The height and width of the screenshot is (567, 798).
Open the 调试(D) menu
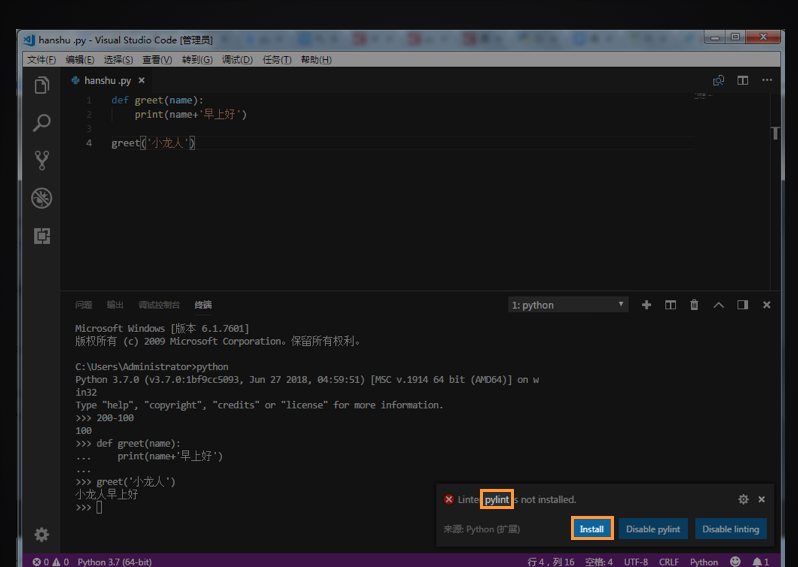pos(237,60)
